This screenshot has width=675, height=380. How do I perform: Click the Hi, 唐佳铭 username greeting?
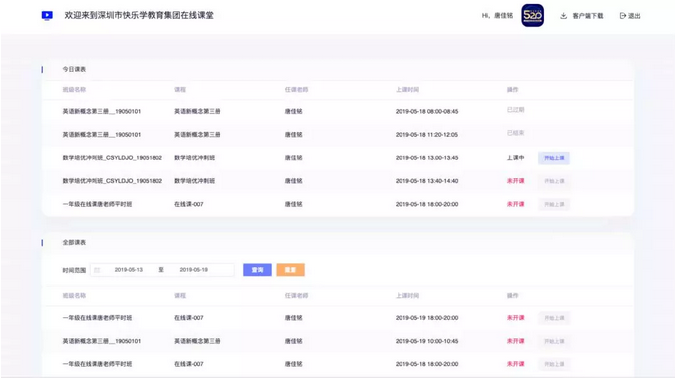497,16
